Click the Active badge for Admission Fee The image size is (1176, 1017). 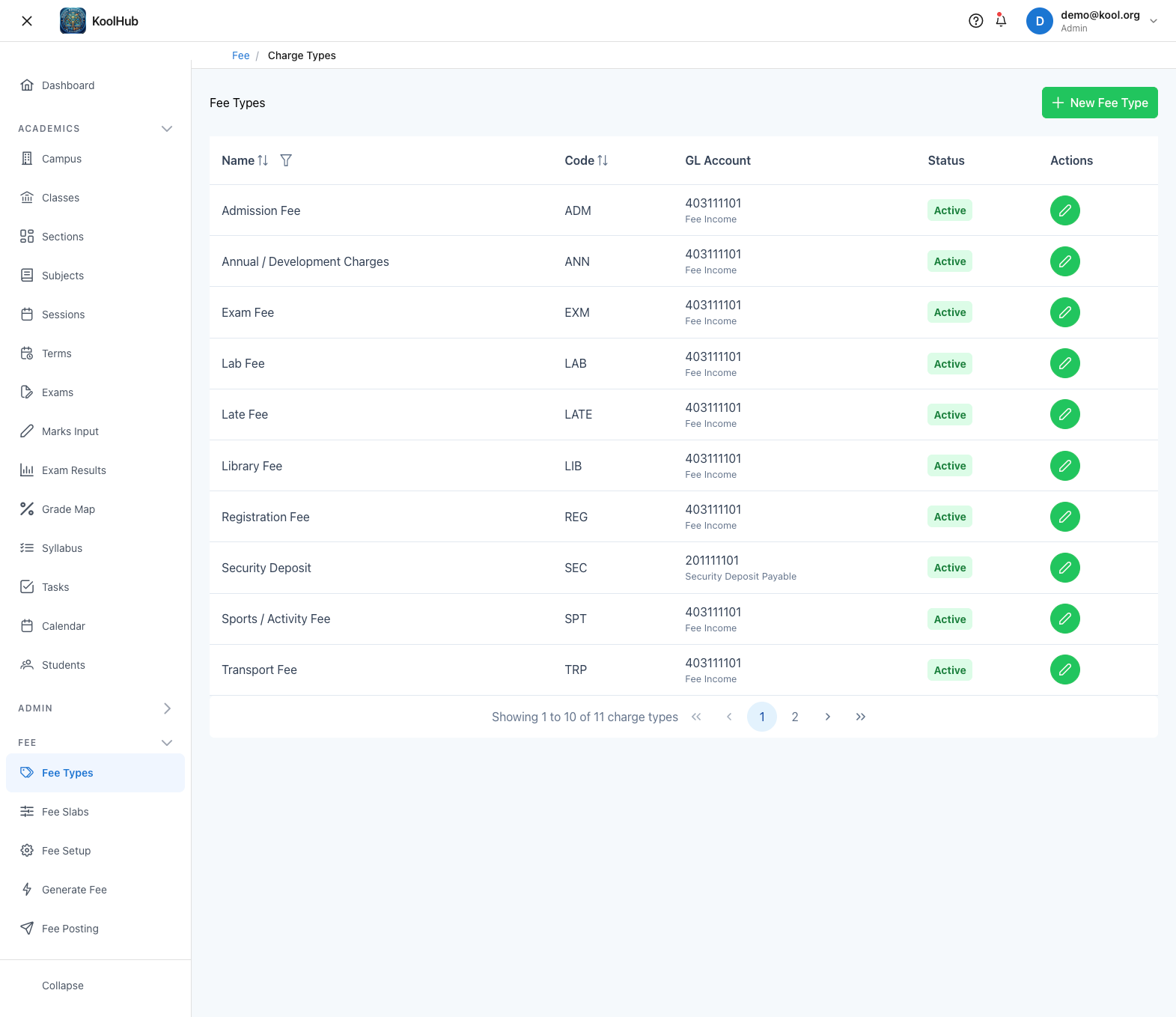950,210
